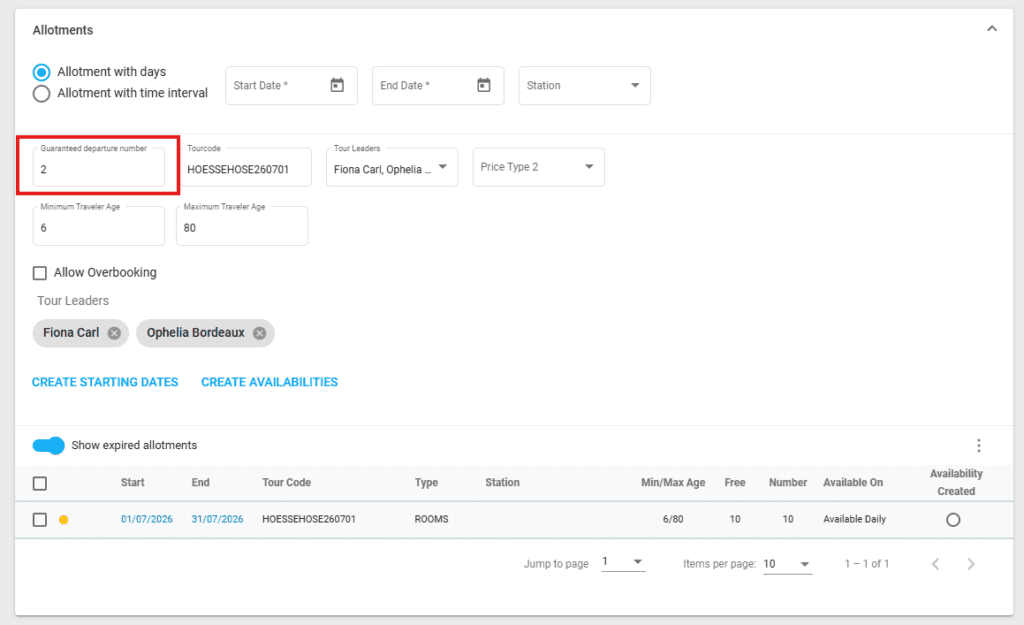Click the CREATE STARTING DATES button
This screenshot has height=625, width=1024.
[x=105, y=382]
